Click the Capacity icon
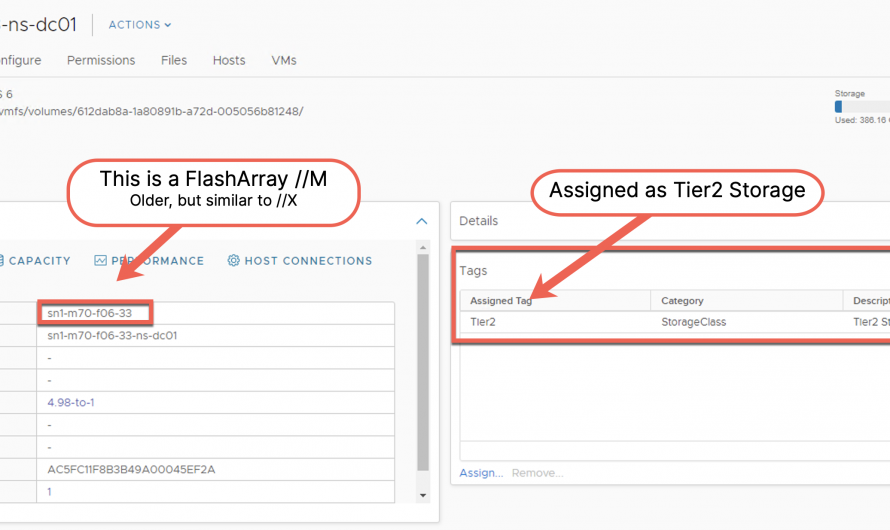890x530 pixels. tap(3, 261)
